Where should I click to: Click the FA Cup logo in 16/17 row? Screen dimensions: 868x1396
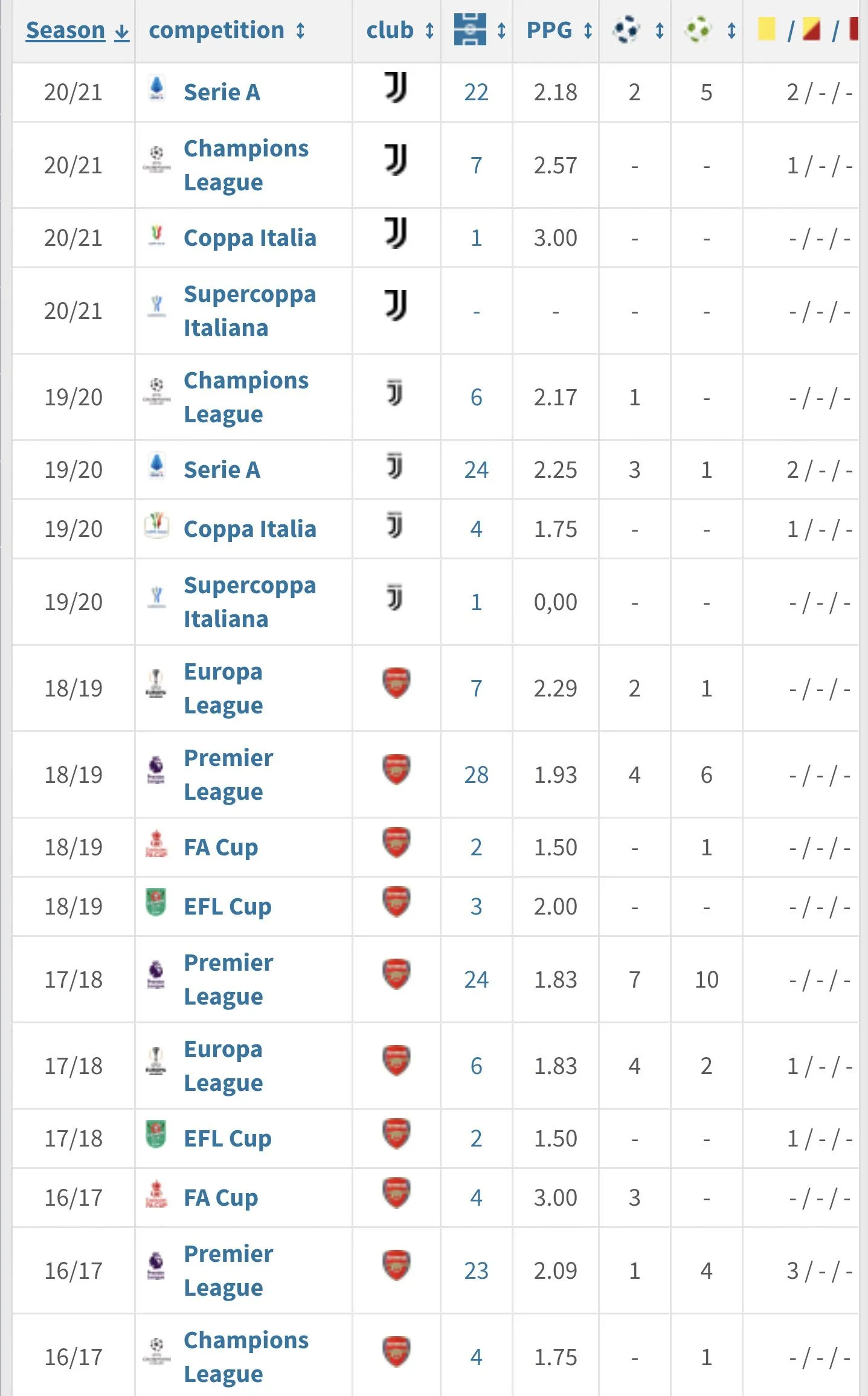click(x=156, y=1193)
